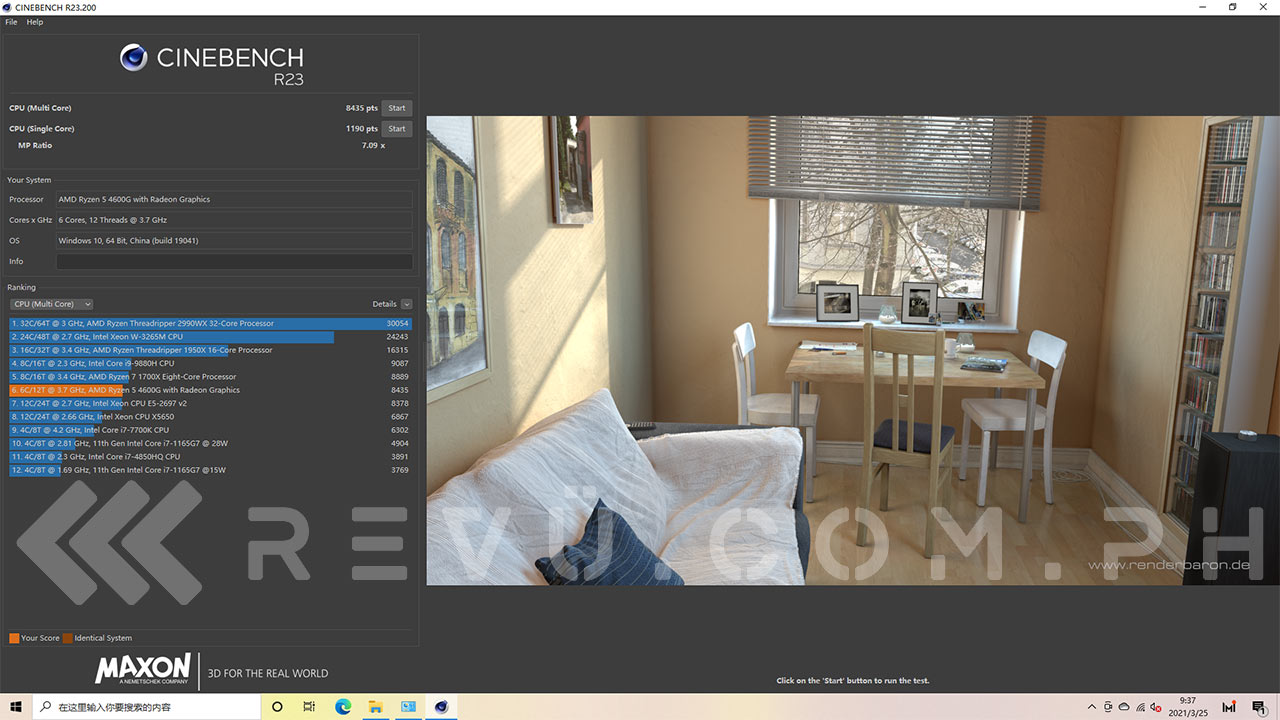
Task: Open the notification center icon
Action: pyautogui.click(x=1259, y=707)
